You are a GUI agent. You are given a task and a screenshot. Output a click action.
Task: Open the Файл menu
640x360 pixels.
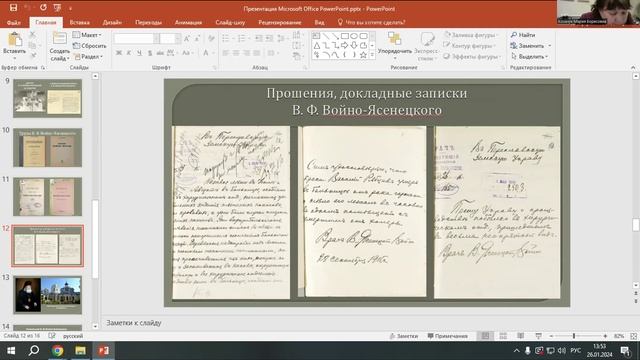[x=13, y=22]
